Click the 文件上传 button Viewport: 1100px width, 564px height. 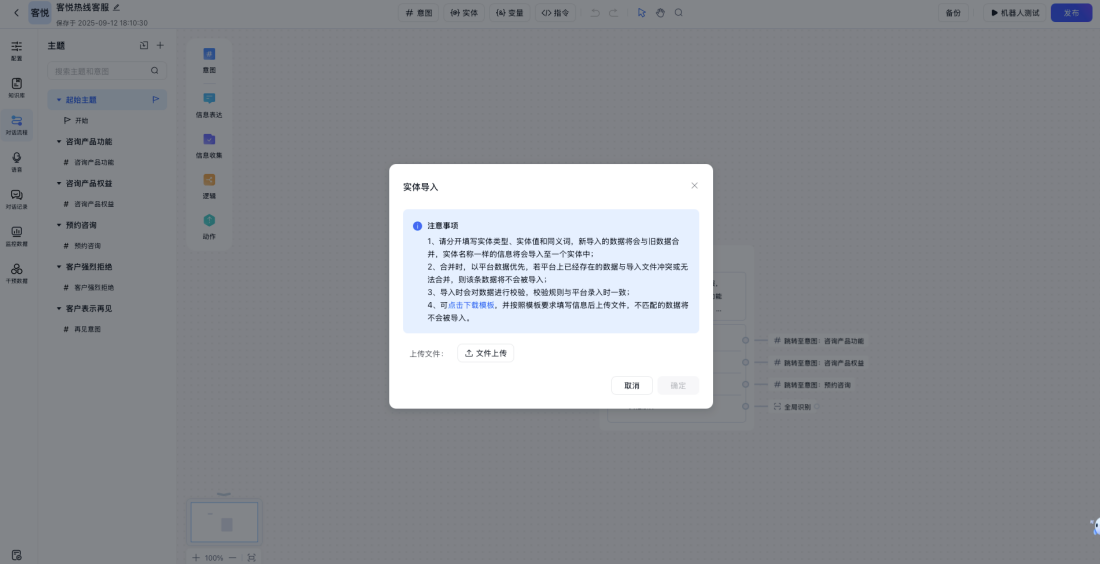click(485, 353)
